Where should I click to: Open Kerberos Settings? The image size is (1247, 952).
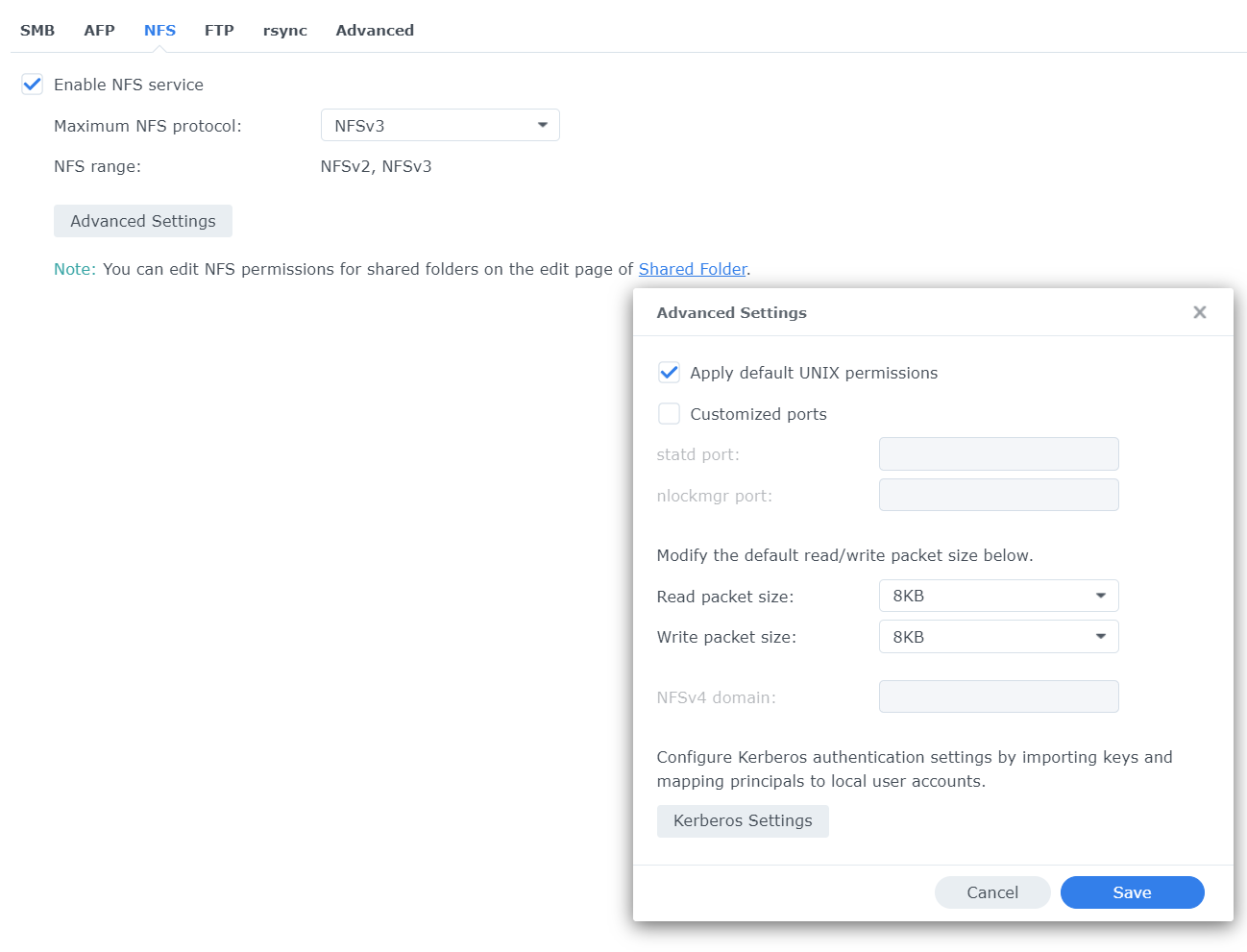coord(743,821)
